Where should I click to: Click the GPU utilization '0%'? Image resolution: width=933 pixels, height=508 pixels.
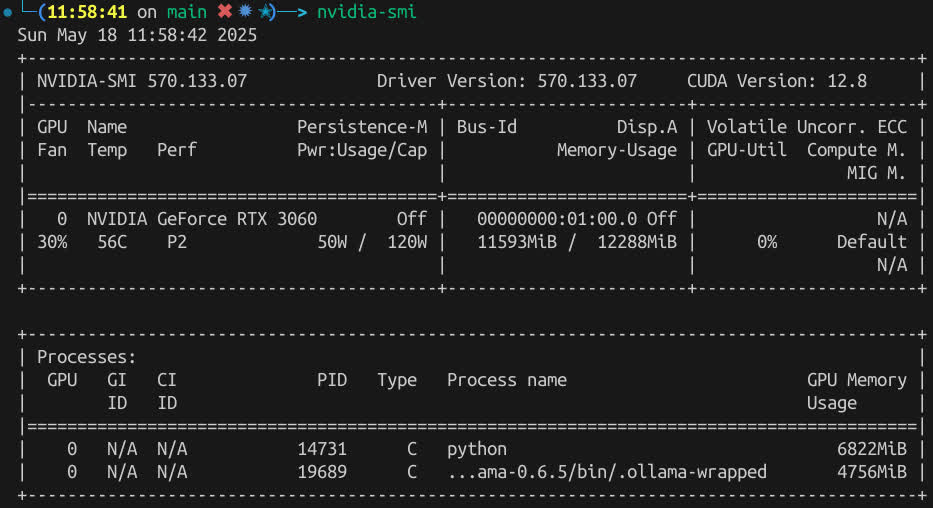point(766,242)
